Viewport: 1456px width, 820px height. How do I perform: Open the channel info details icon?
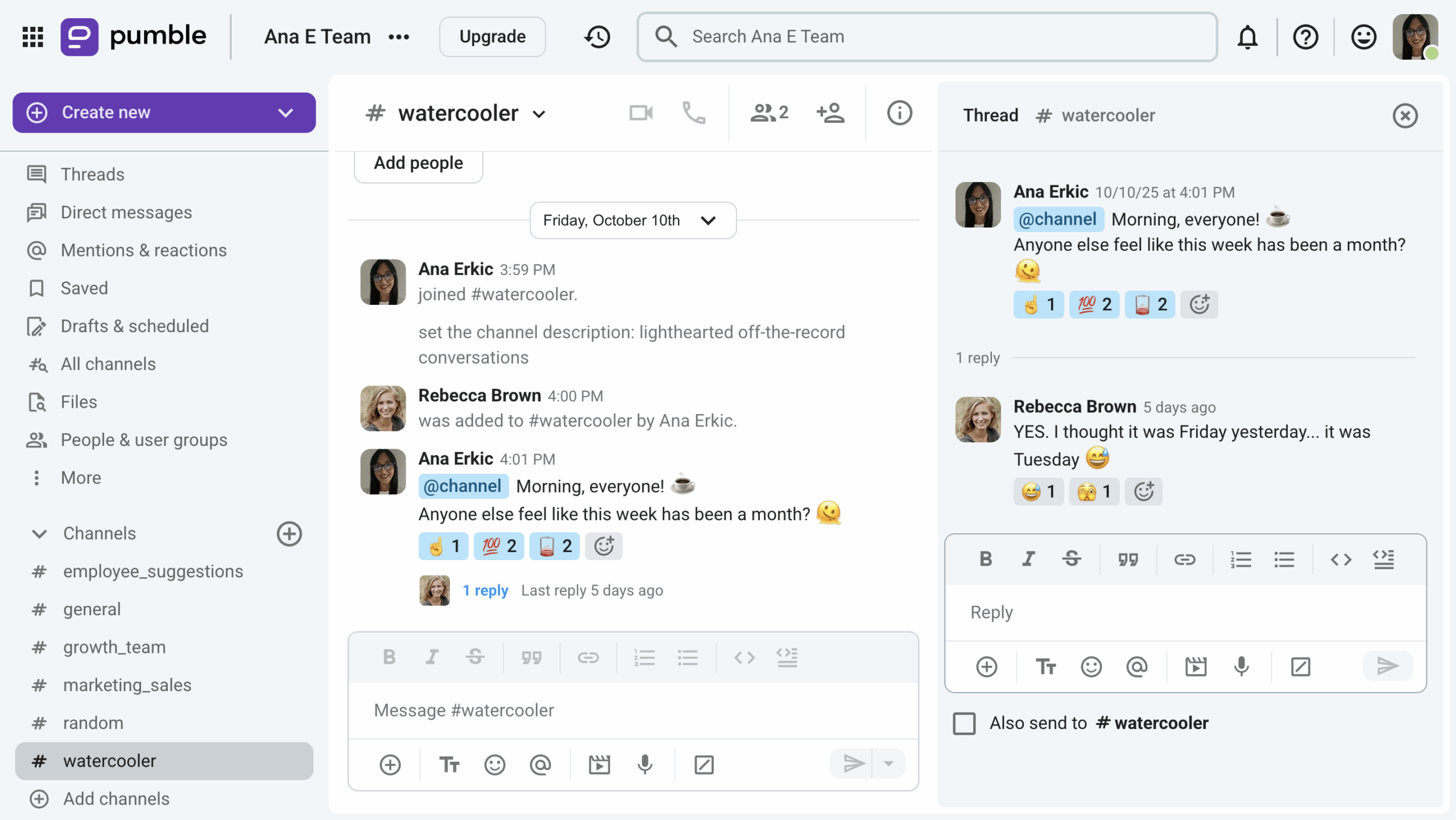point(899,113)
